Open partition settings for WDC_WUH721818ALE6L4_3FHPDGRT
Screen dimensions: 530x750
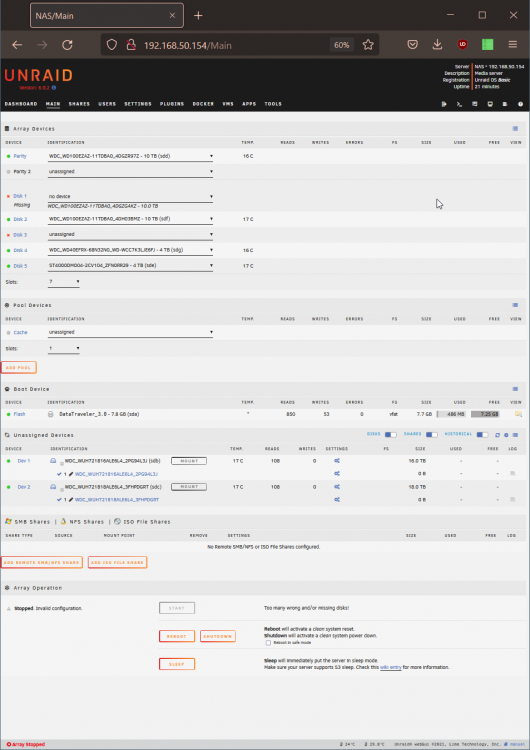(x=337, y=499)
